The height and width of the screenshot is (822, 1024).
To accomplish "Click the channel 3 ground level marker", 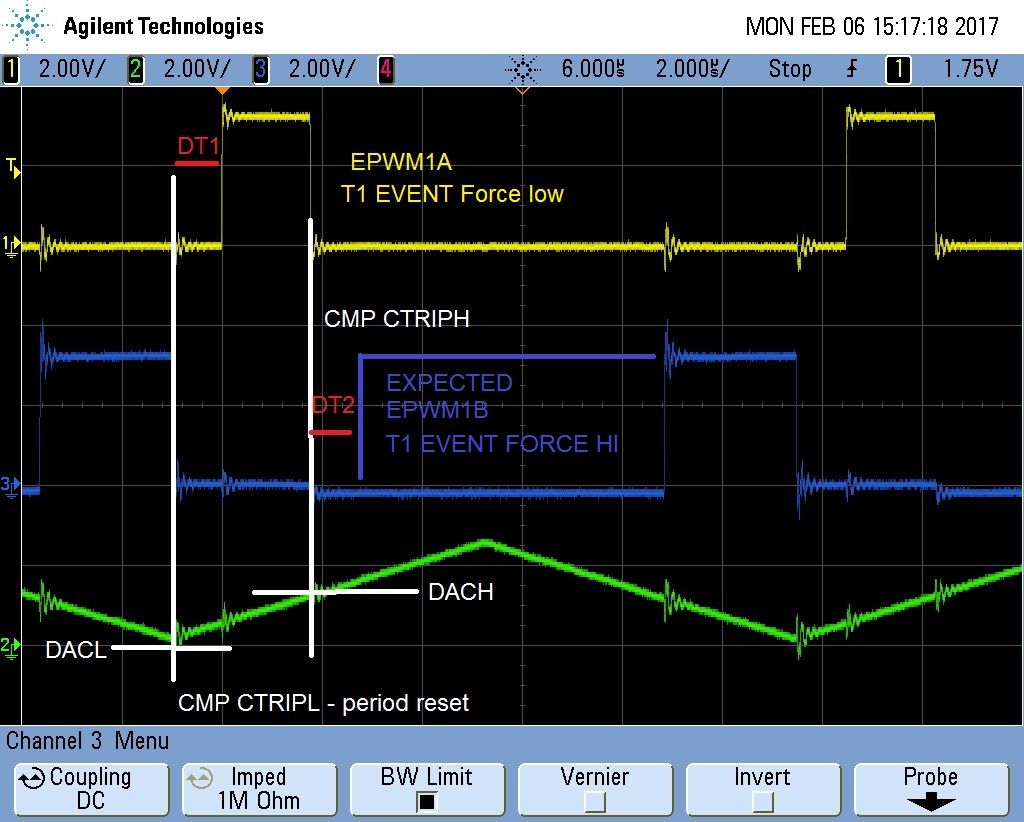I will coord(10,486).
